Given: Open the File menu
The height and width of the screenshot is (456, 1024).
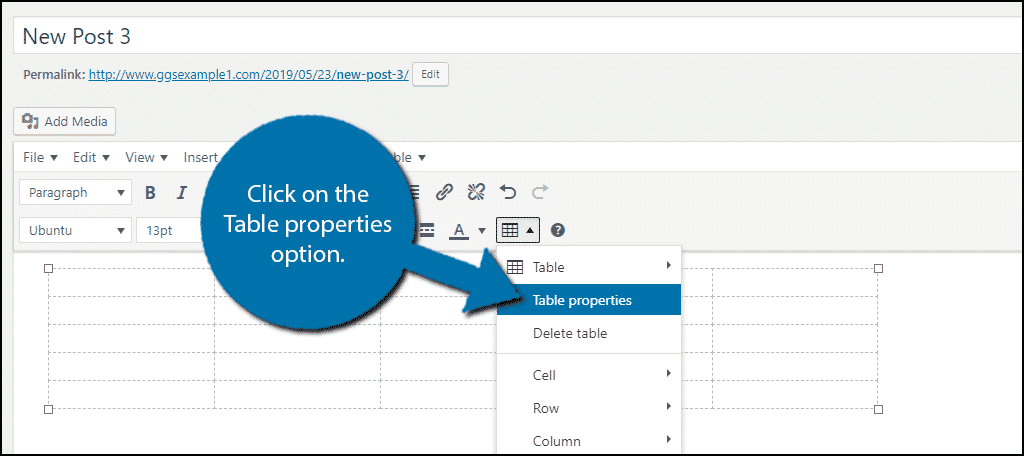Looking at the screenshot, I should [40, 157].
